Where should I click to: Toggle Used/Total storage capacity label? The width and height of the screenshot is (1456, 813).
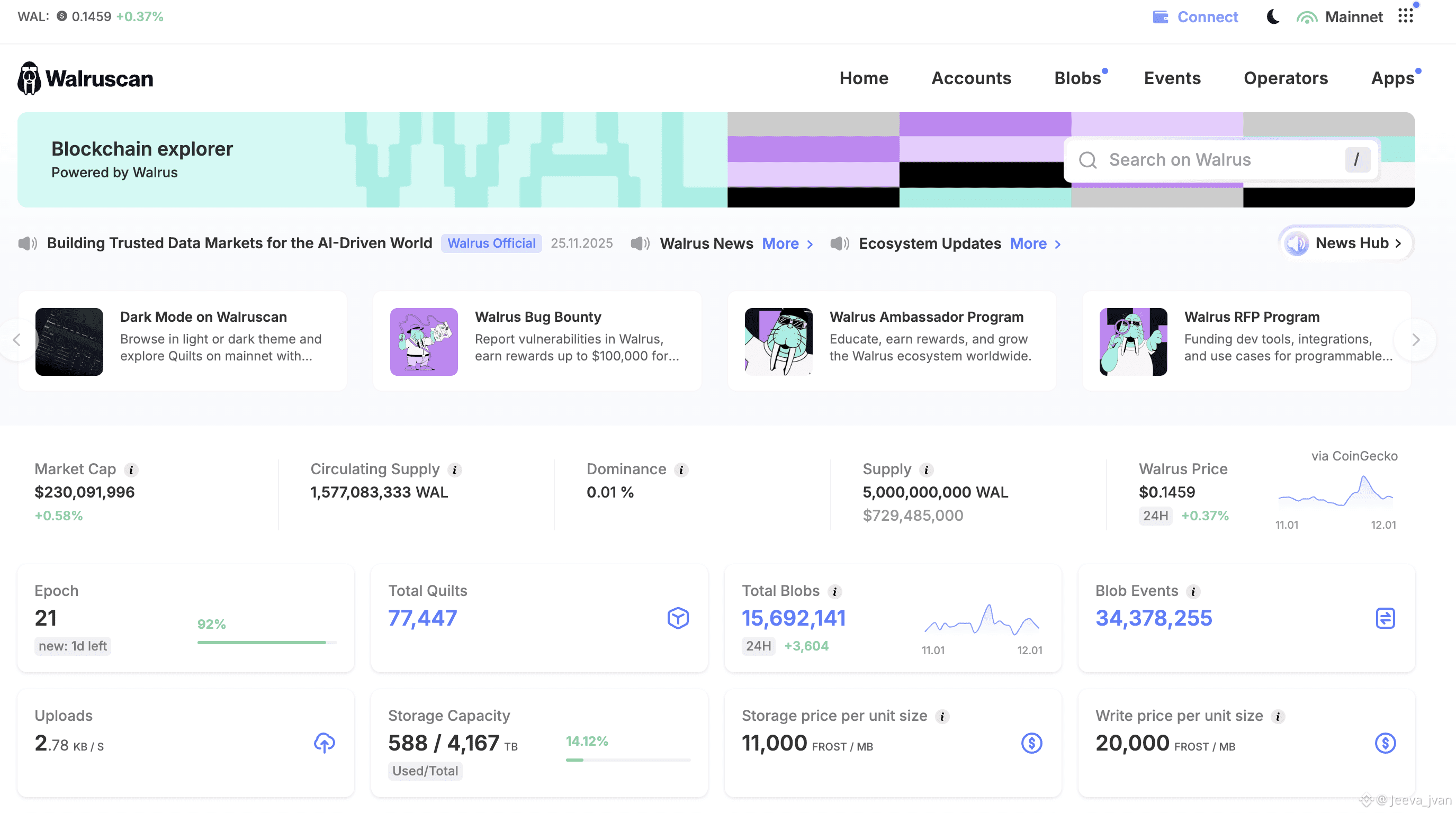point(425,771)
